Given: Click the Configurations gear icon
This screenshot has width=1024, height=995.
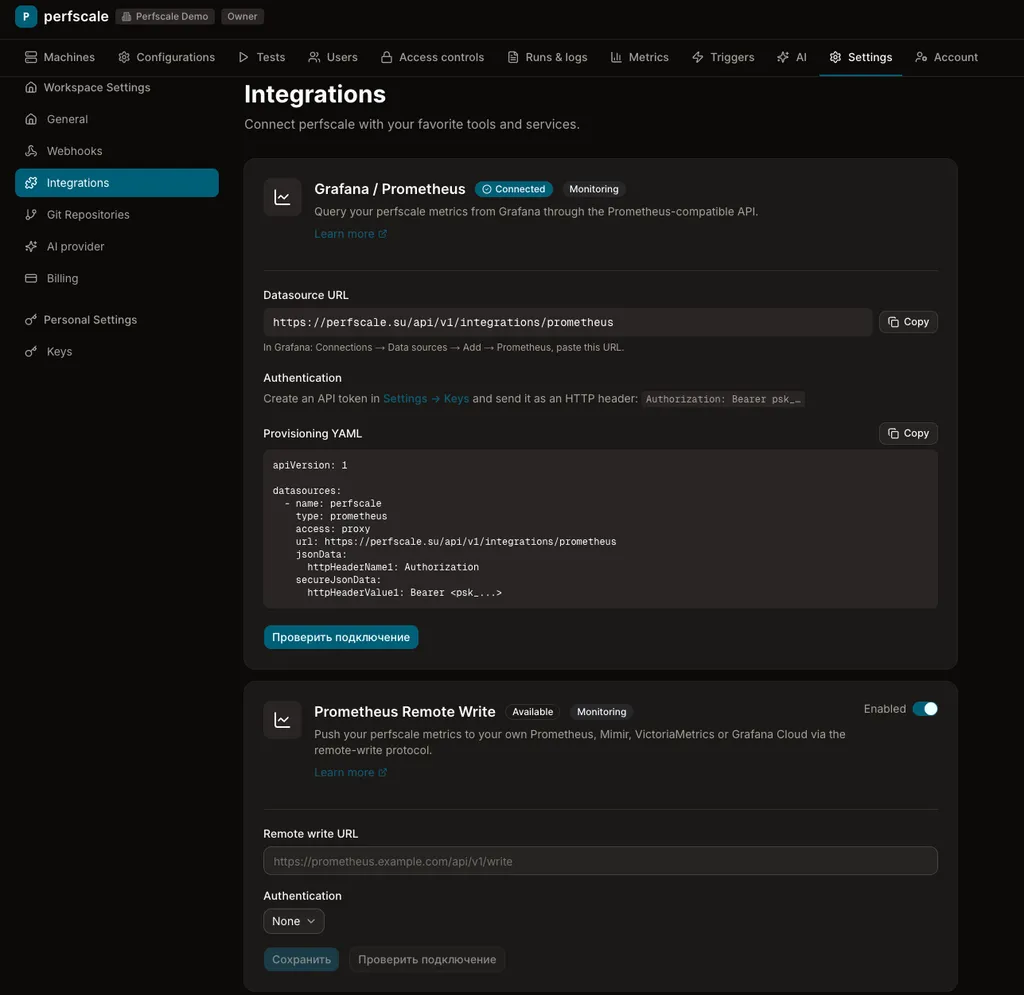Looking at the screenshot, I should [124, 57].
